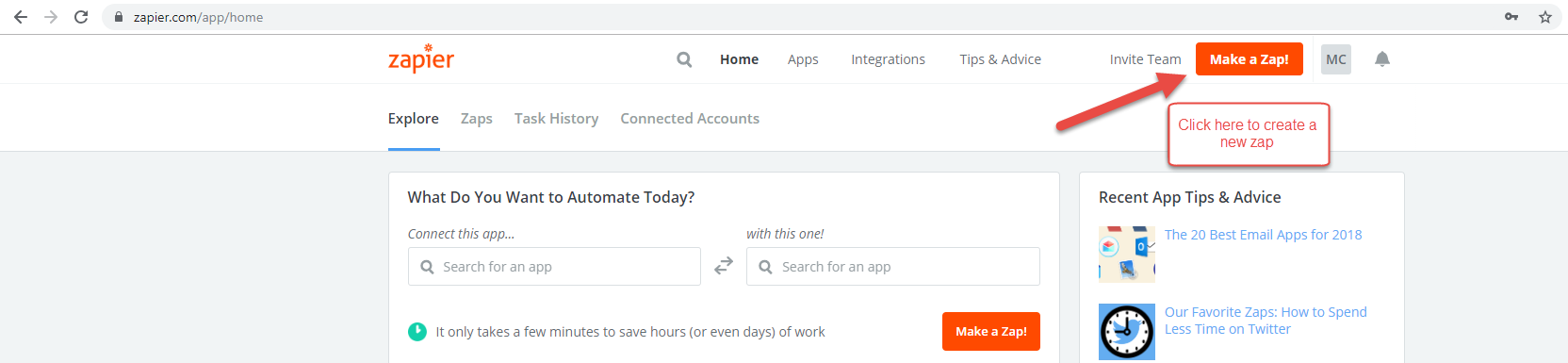1568x363 pixels.
Task: Switch to the Zaps tab
Action: [x=477, y=119]
